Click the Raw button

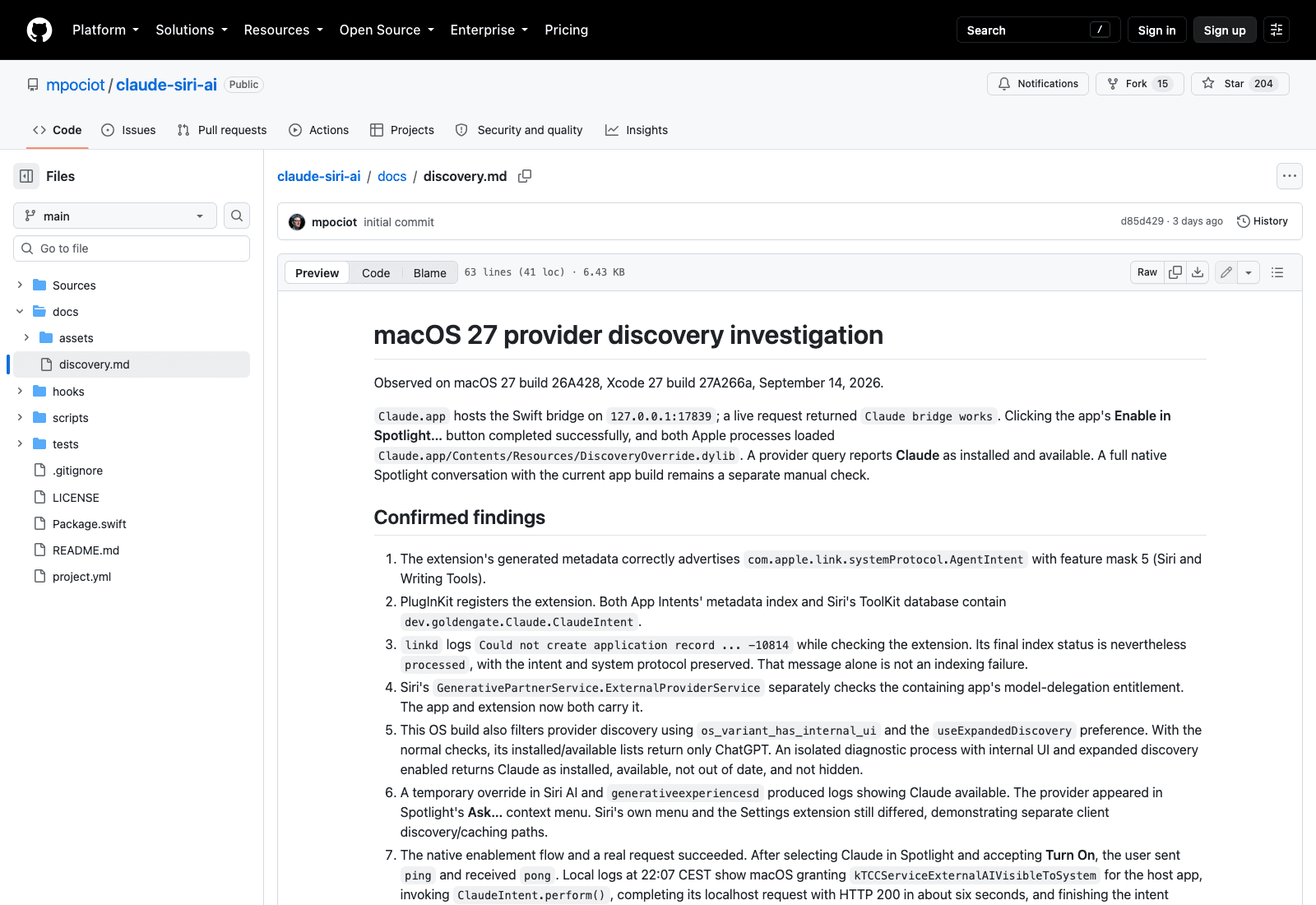tap(1147, 272)
